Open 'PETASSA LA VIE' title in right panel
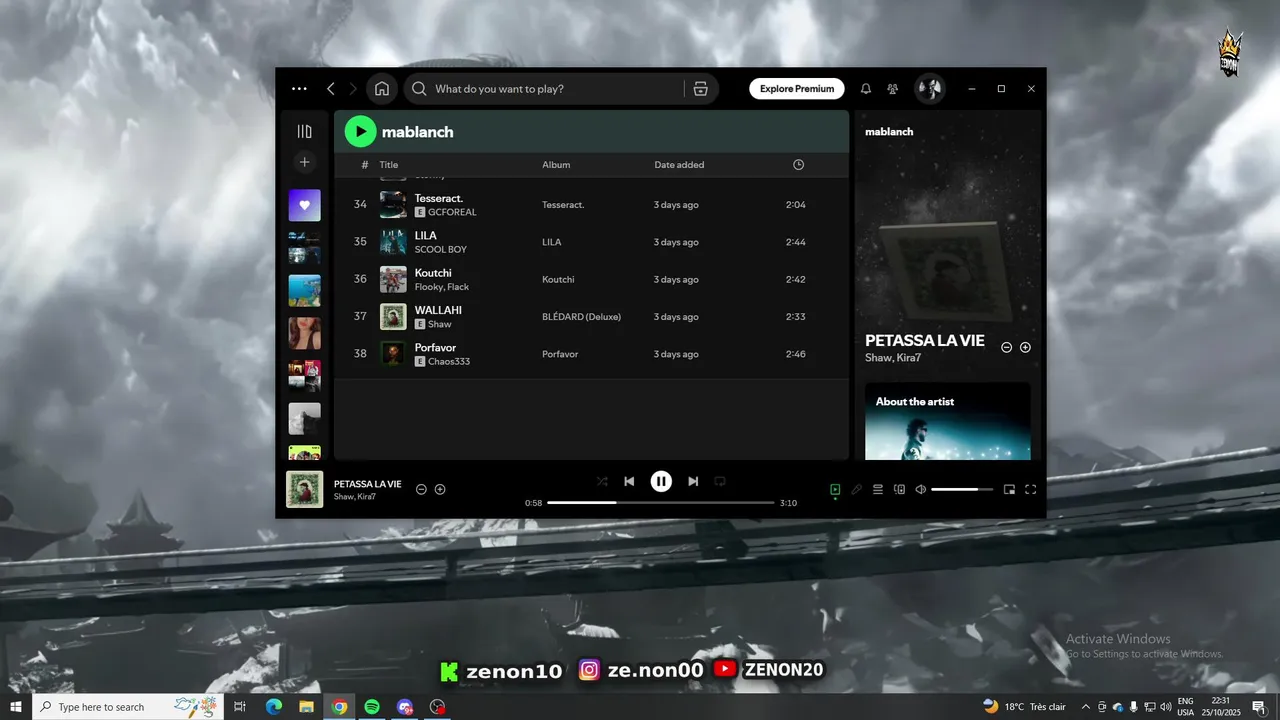 click(925, 341)
